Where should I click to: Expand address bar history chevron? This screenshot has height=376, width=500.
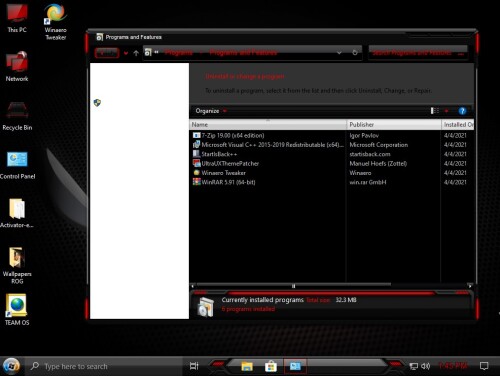click(x=339, y=53)
